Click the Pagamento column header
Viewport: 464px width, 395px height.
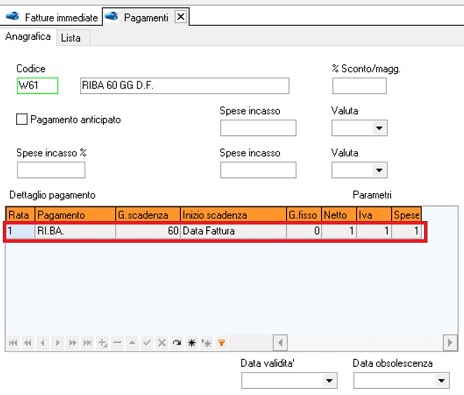75,215
